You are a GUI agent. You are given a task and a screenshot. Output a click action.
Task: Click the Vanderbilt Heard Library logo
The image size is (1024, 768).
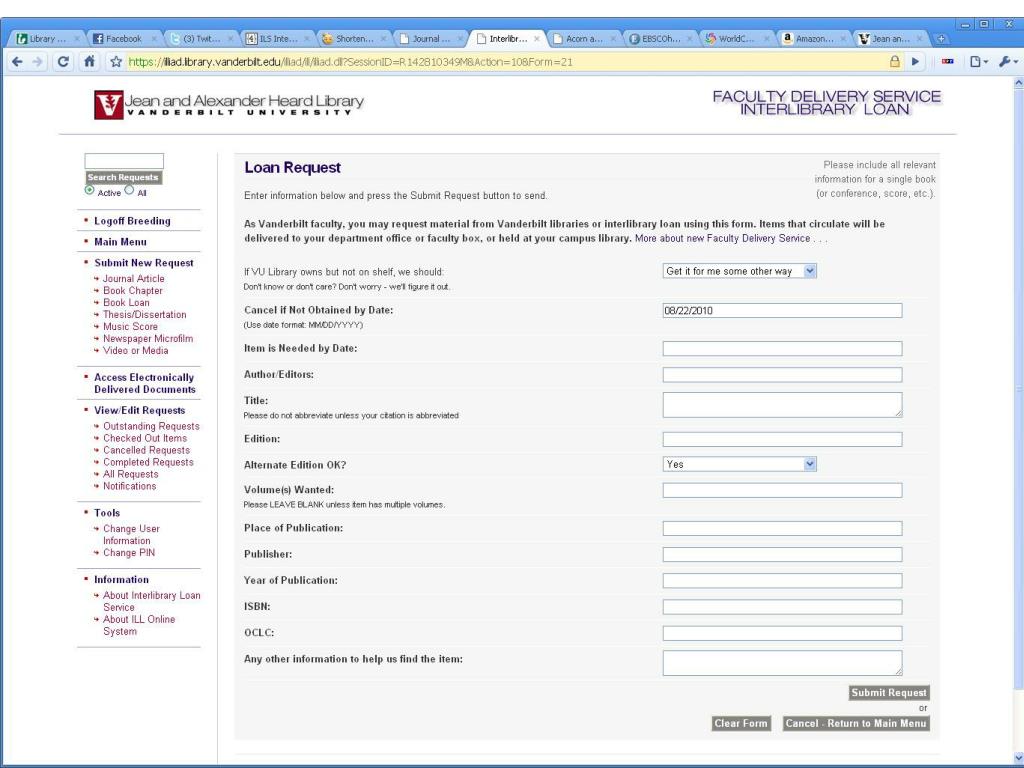click(229, 104)
